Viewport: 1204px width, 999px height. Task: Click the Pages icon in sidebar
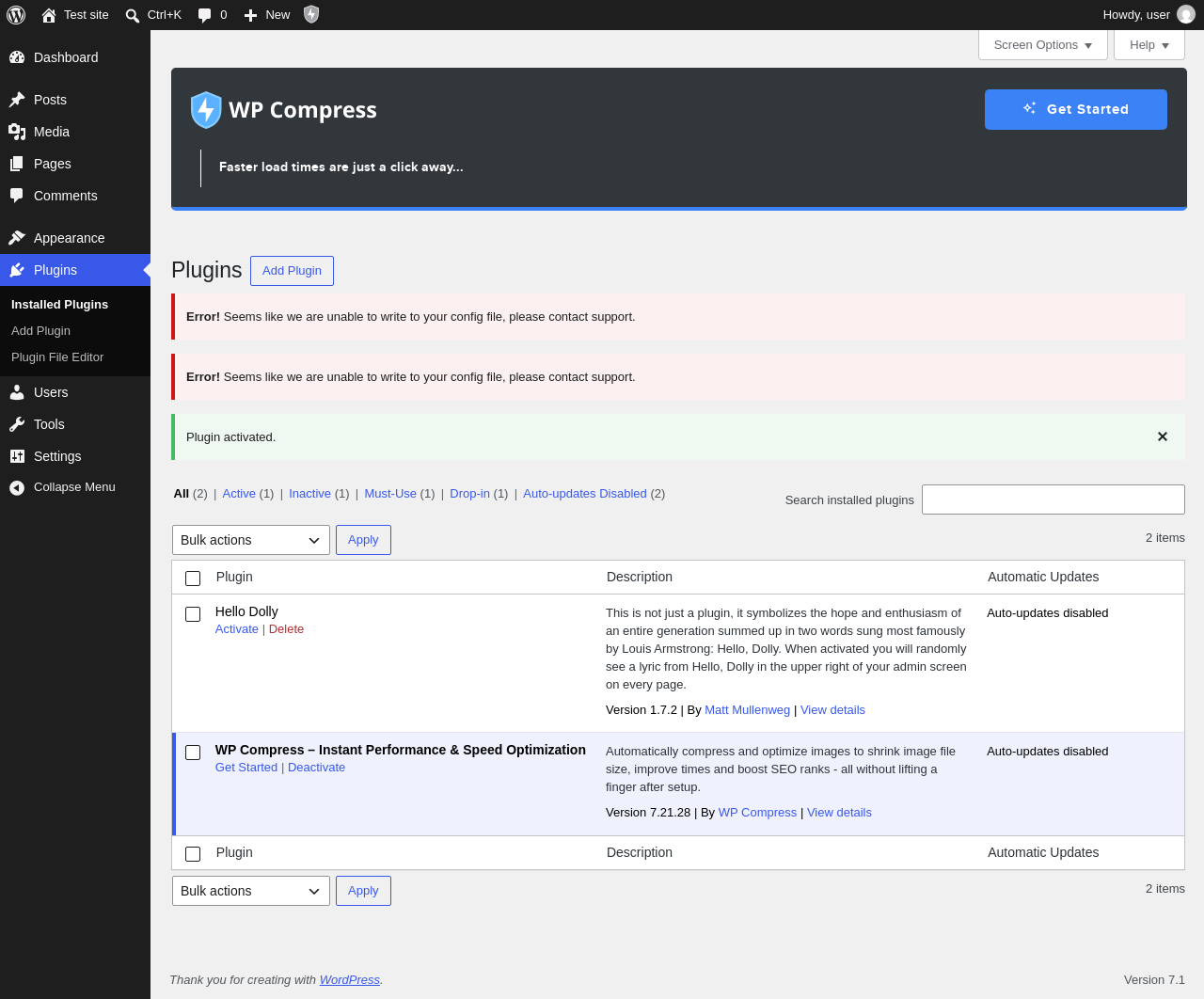pos(17,164)
